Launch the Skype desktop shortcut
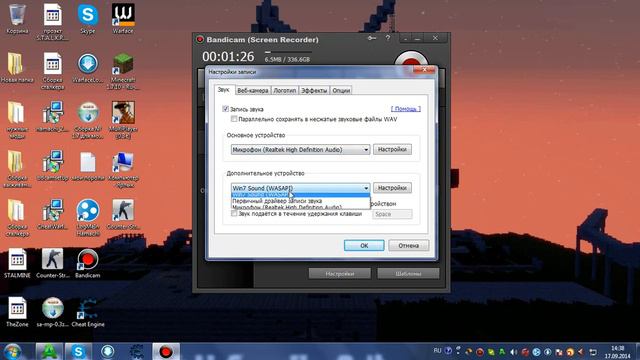Viewport: 640px width, 360px height. pyautogui.click(x=88, y=18)
